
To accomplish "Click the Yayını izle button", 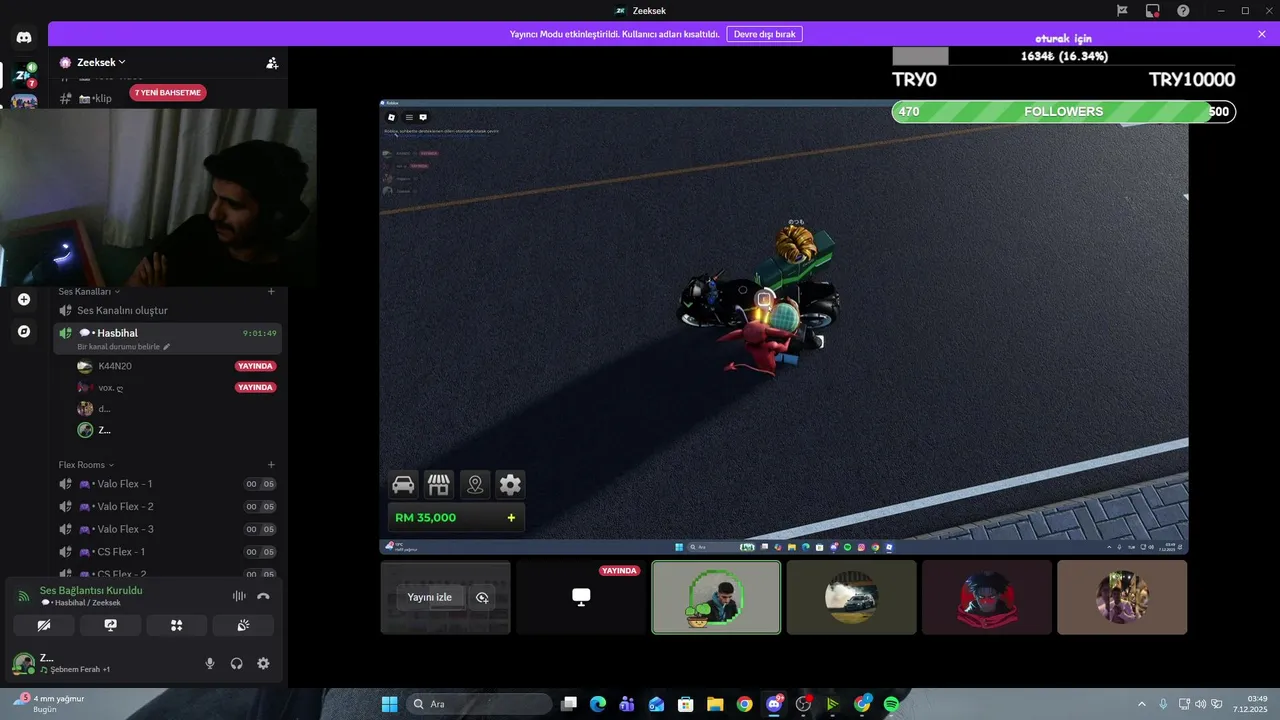I will [429, 597].
